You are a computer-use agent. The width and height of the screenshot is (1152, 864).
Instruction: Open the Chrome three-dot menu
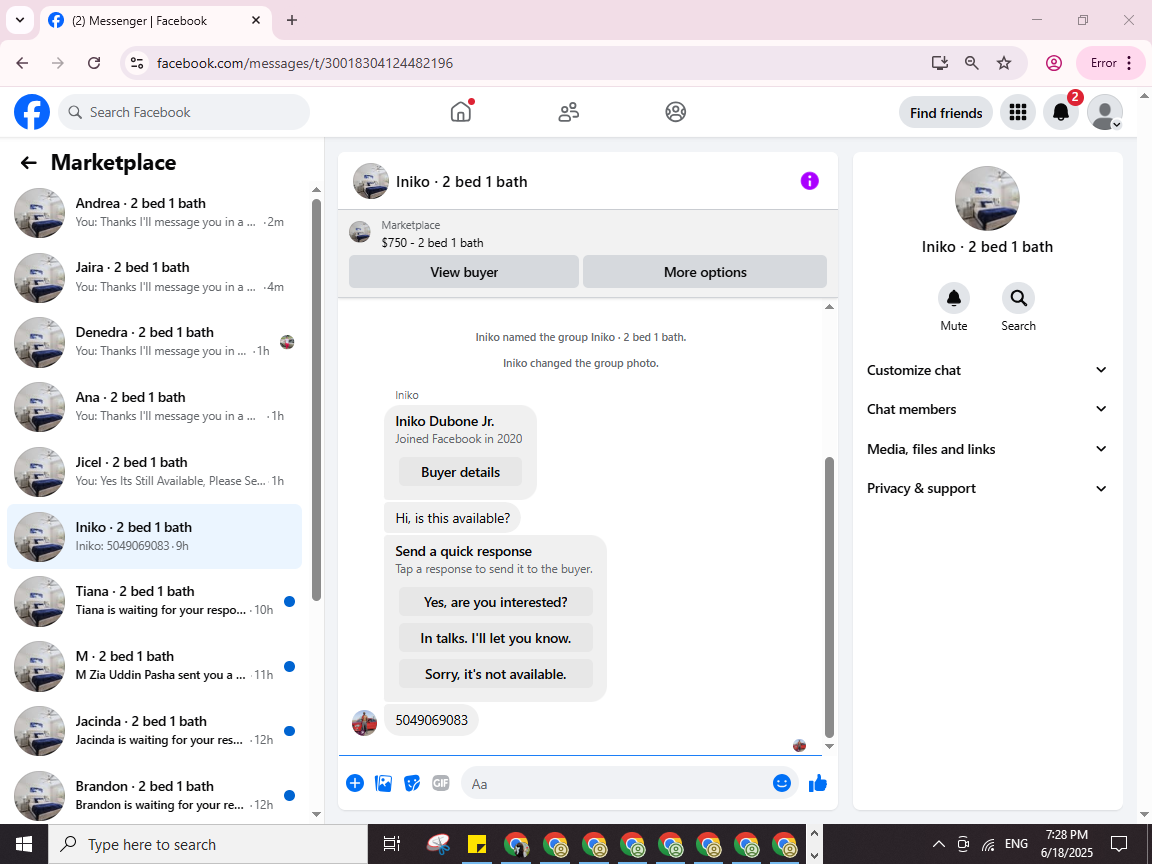click(x=1129, y=63)
